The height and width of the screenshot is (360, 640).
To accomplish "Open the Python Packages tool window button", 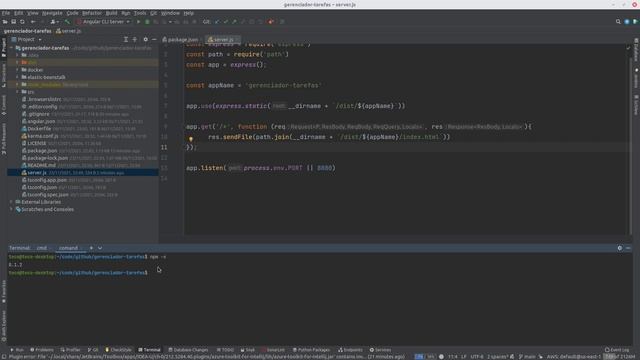I will coord(311,350).
